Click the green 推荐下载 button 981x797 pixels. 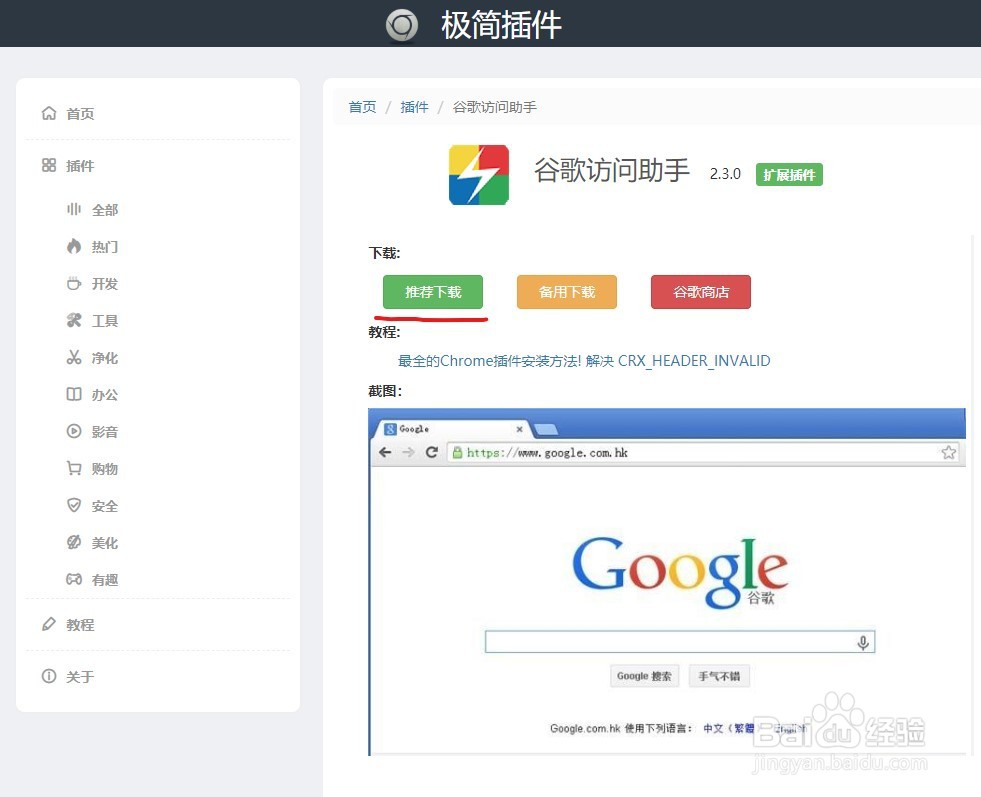(433, 292)
